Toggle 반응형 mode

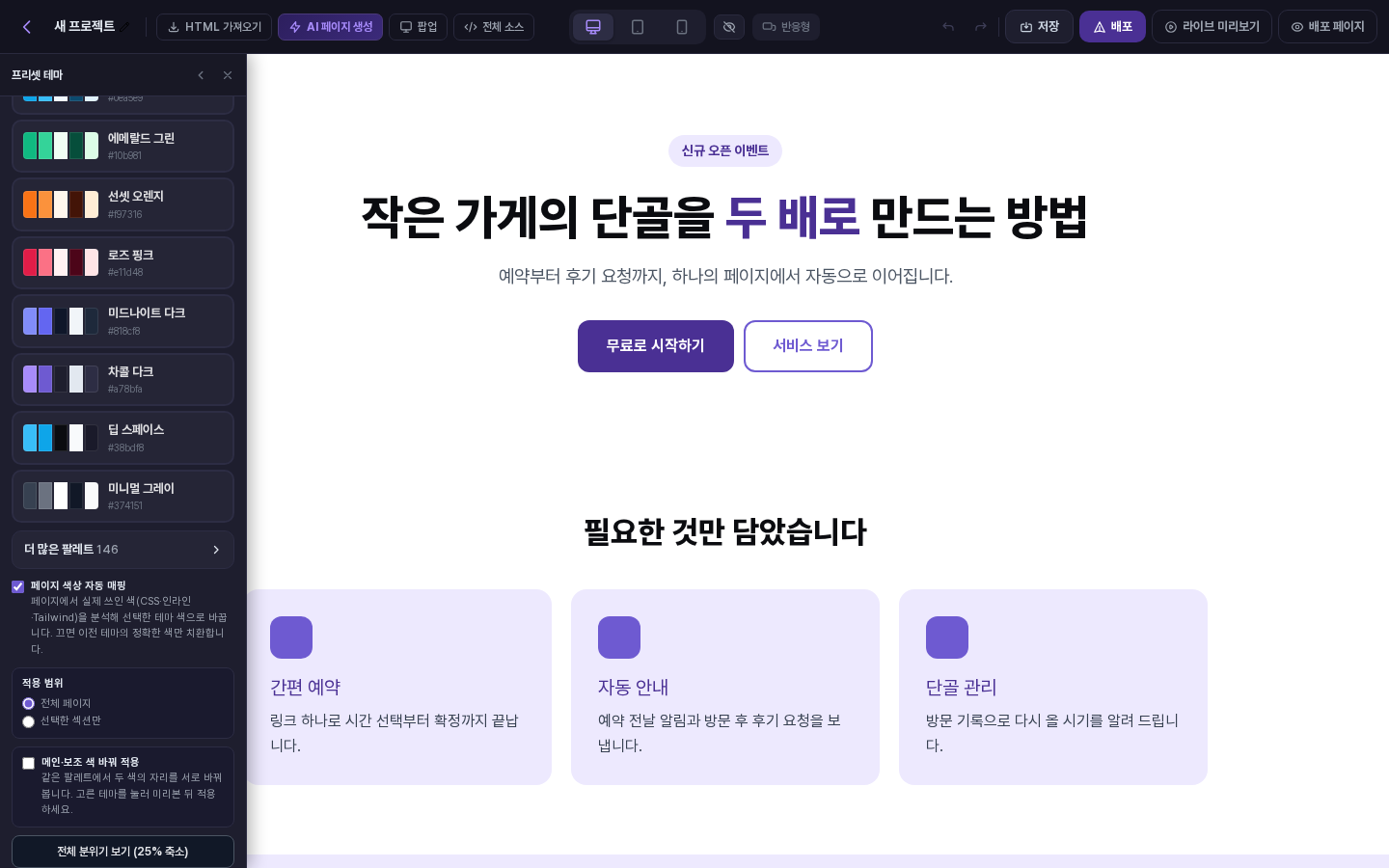pyautogui.click(x=786, y=27)
